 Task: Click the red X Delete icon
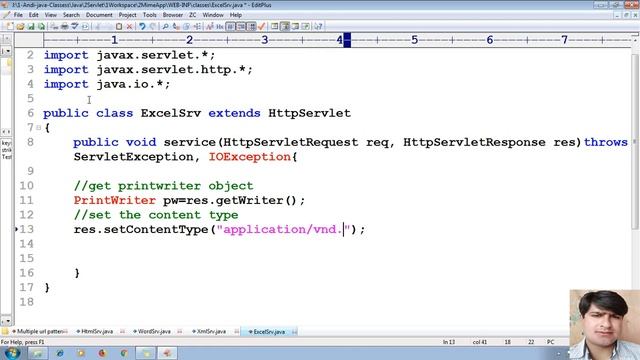(x=129, y=27)
